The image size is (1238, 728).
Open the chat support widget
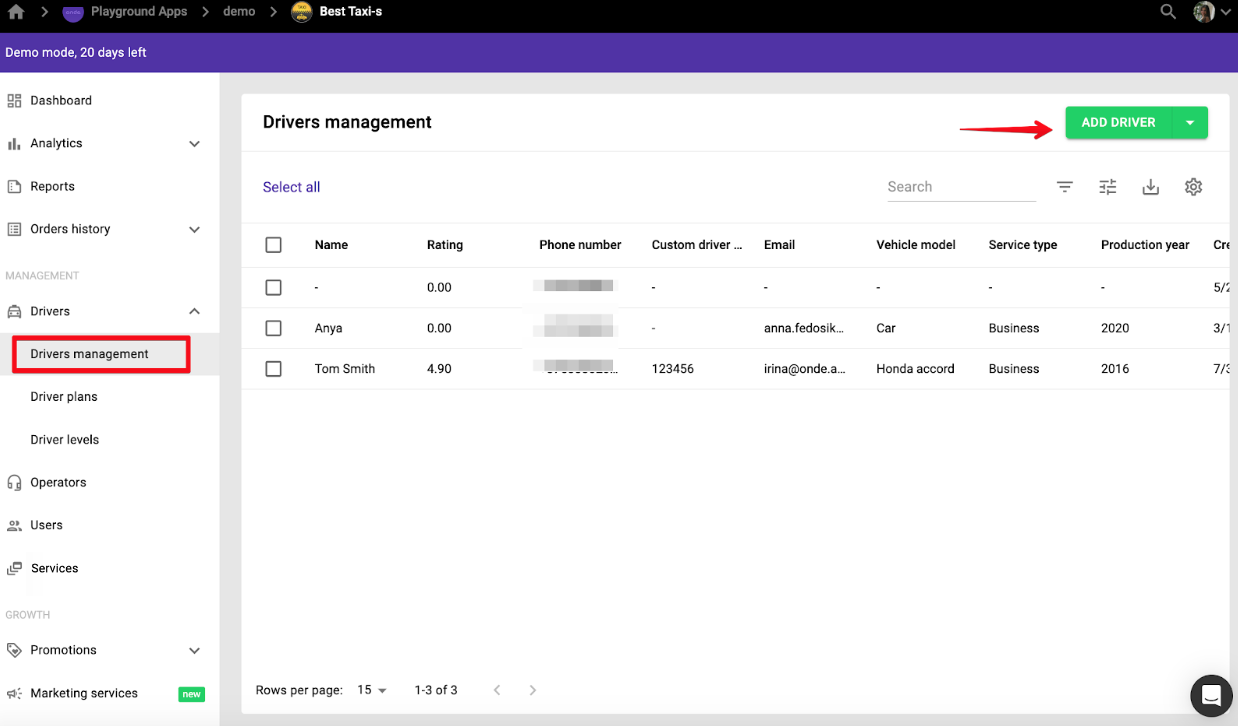[1211, 695]
